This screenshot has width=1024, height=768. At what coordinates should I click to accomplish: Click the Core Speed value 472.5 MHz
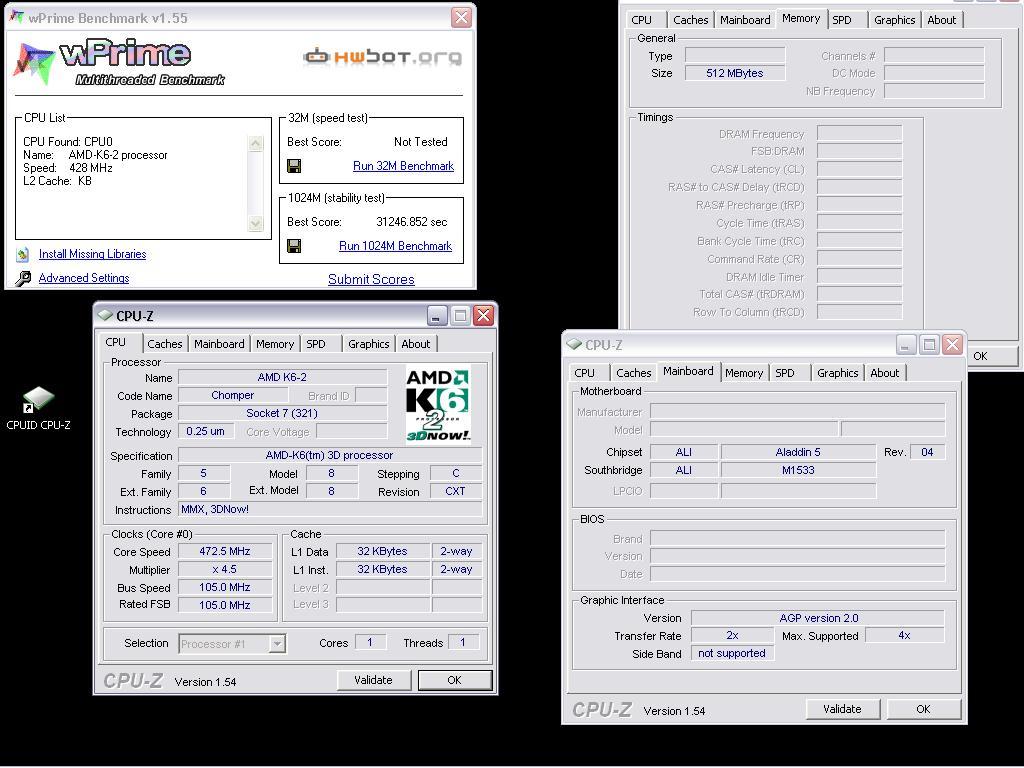[x=225, y=552]
